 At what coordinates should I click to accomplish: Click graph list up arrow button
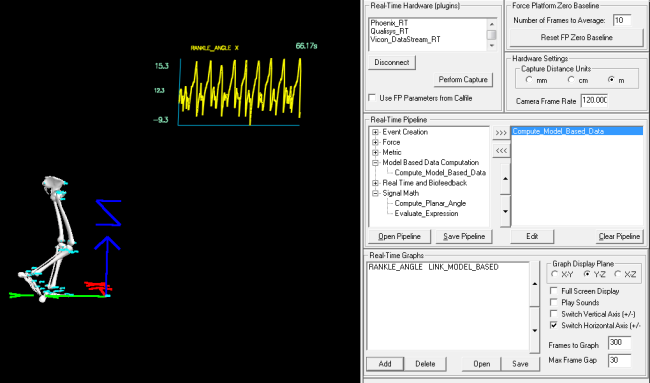click(535, 284)
